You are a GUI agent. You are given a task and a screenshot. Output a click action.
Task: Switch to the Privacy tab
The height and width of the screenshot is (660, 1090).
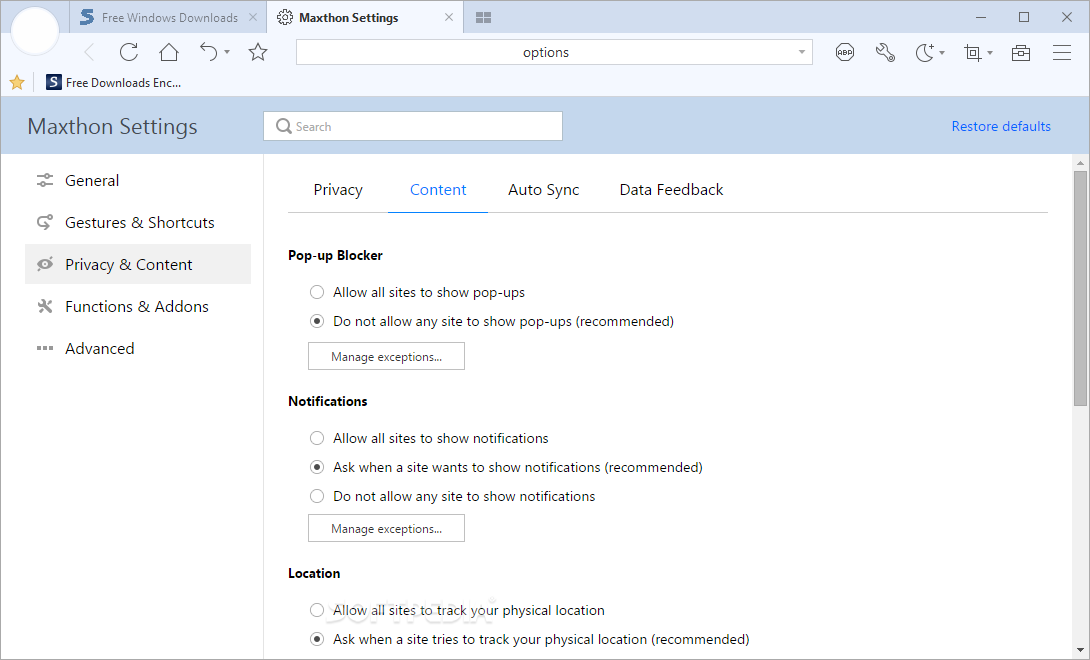[338, 190]
